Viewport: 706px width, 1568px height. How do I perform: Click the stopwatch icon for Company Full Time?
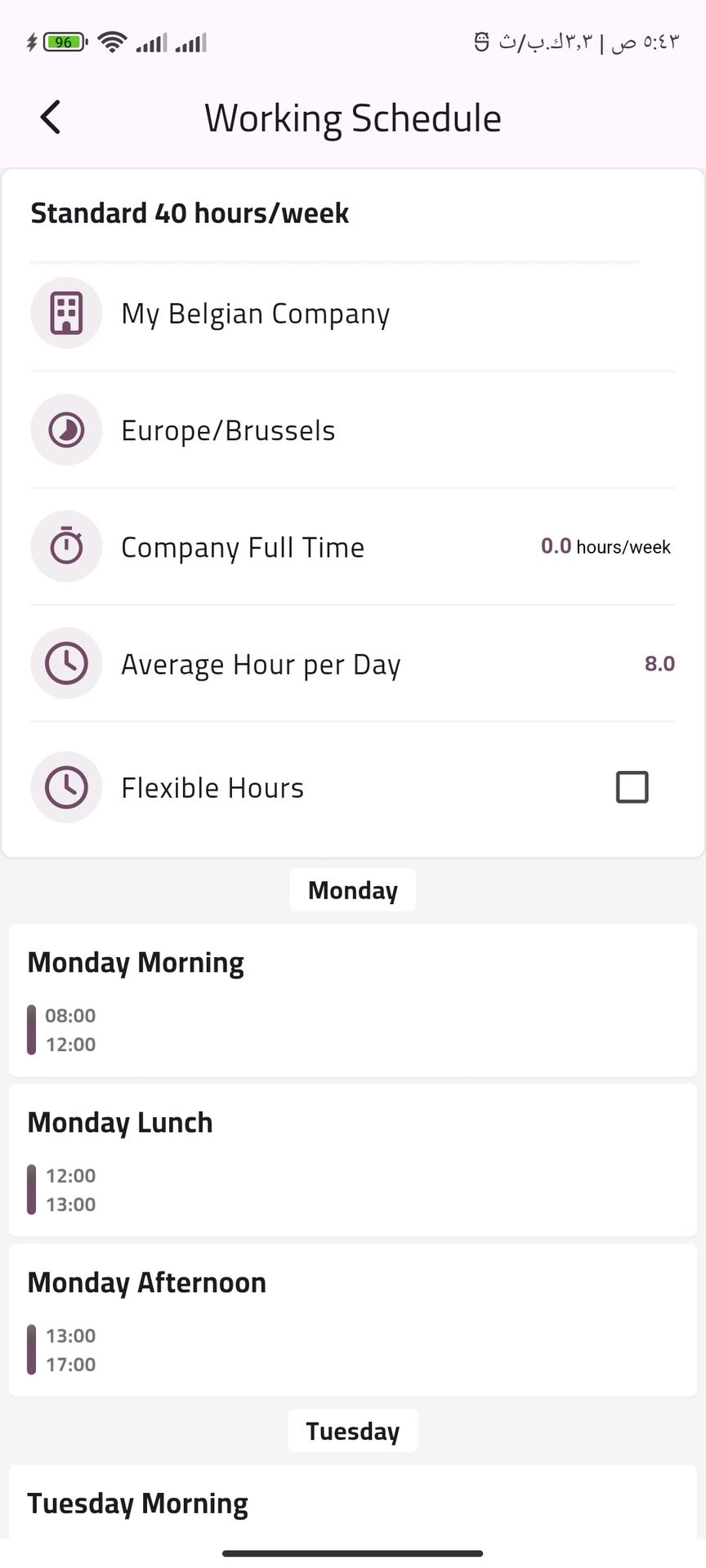pyautogui.click(x=66, y=546)
